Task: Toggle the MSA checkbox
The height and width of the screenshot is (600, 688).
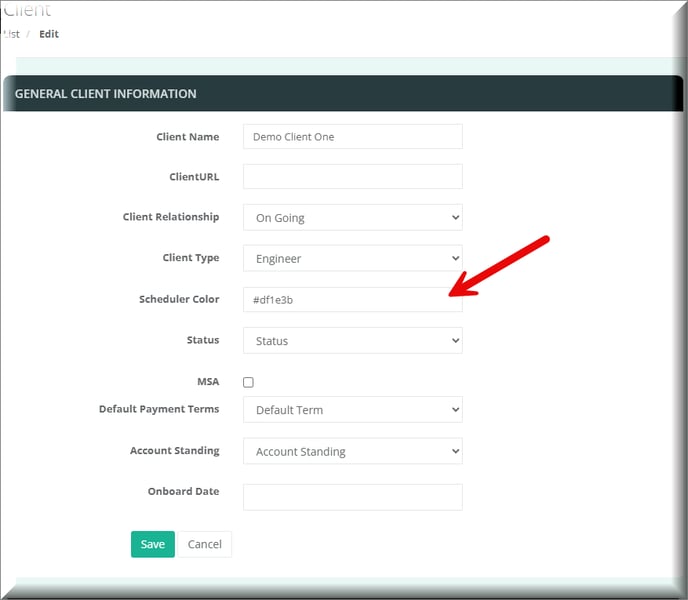Action: tap(249, 382)
